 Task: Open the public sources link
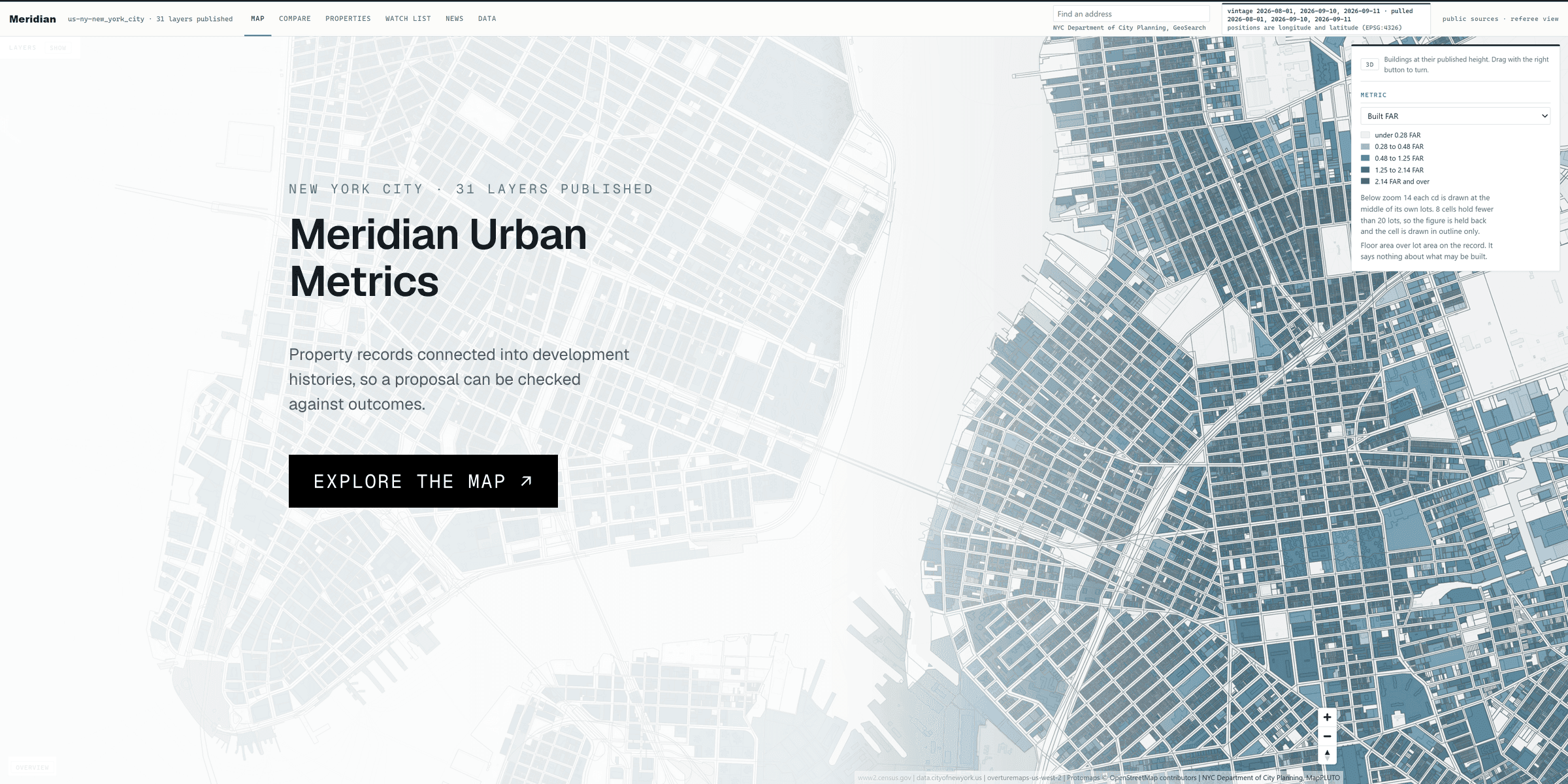click(x=1470, y=19)
